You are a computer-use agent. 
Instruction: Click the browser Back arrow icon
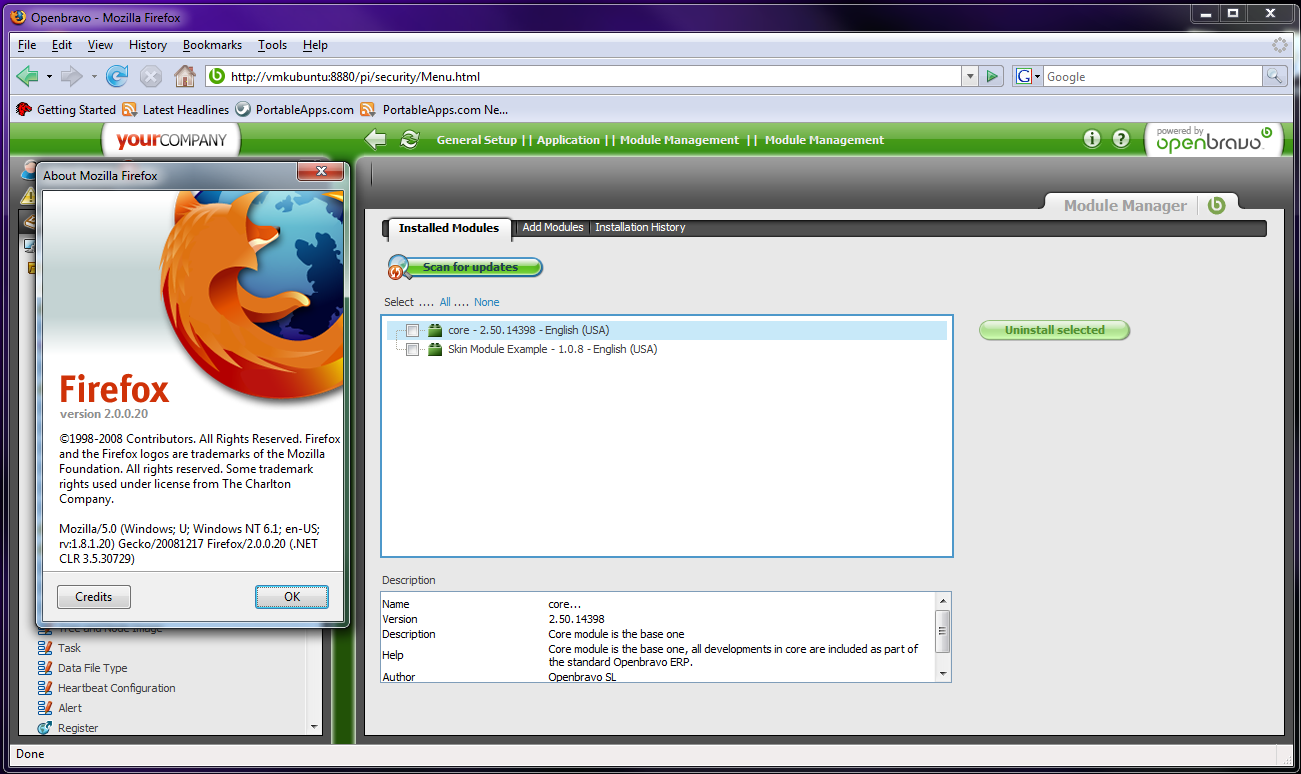pos(27,76)
